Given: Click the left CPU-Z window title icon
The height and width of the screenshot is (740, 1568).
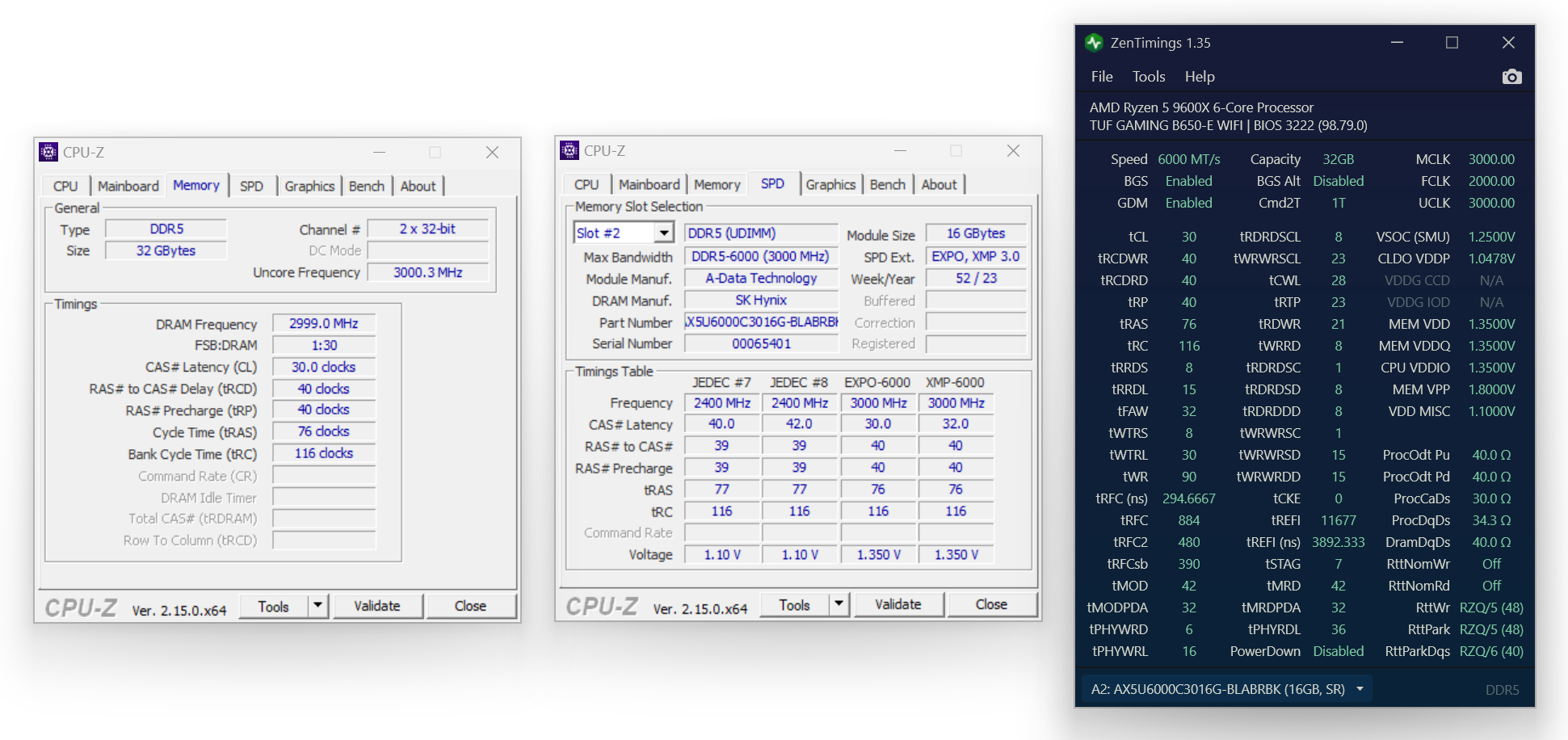Looking at the screenshot, I should (48, 152).
